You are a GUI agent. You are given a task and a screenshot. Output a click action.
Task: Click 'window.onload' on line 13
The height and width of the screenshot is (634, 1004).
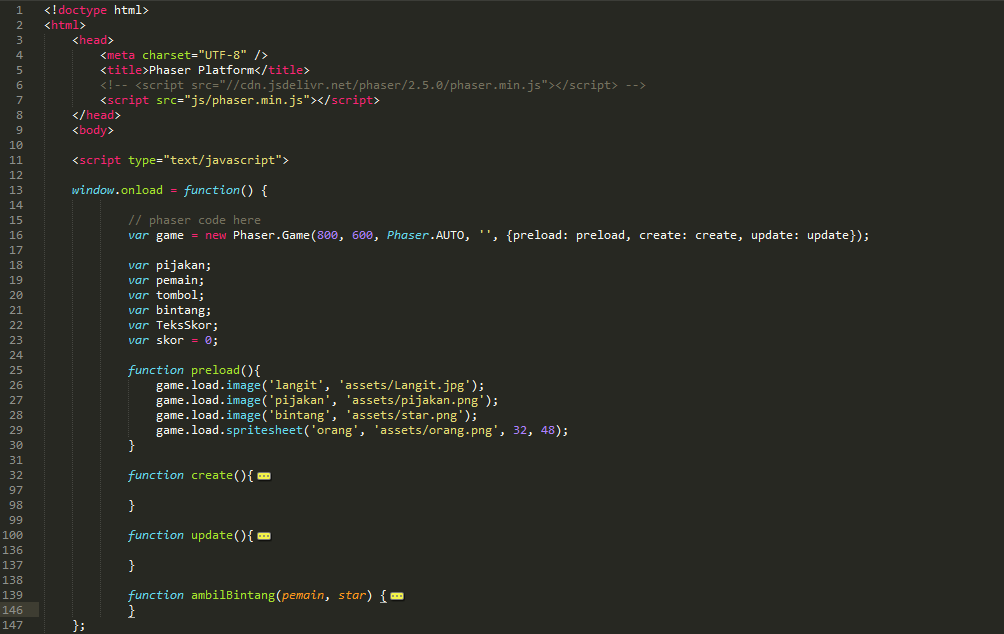[x=117, y=190]
